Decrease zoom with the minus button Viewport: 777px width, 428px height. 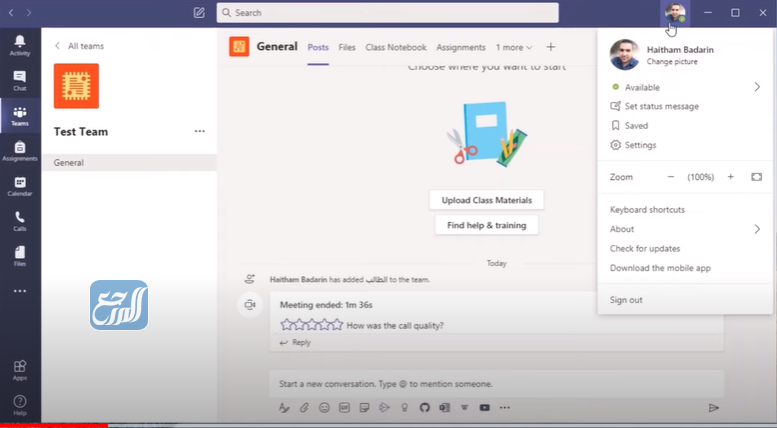click(671, 177)
